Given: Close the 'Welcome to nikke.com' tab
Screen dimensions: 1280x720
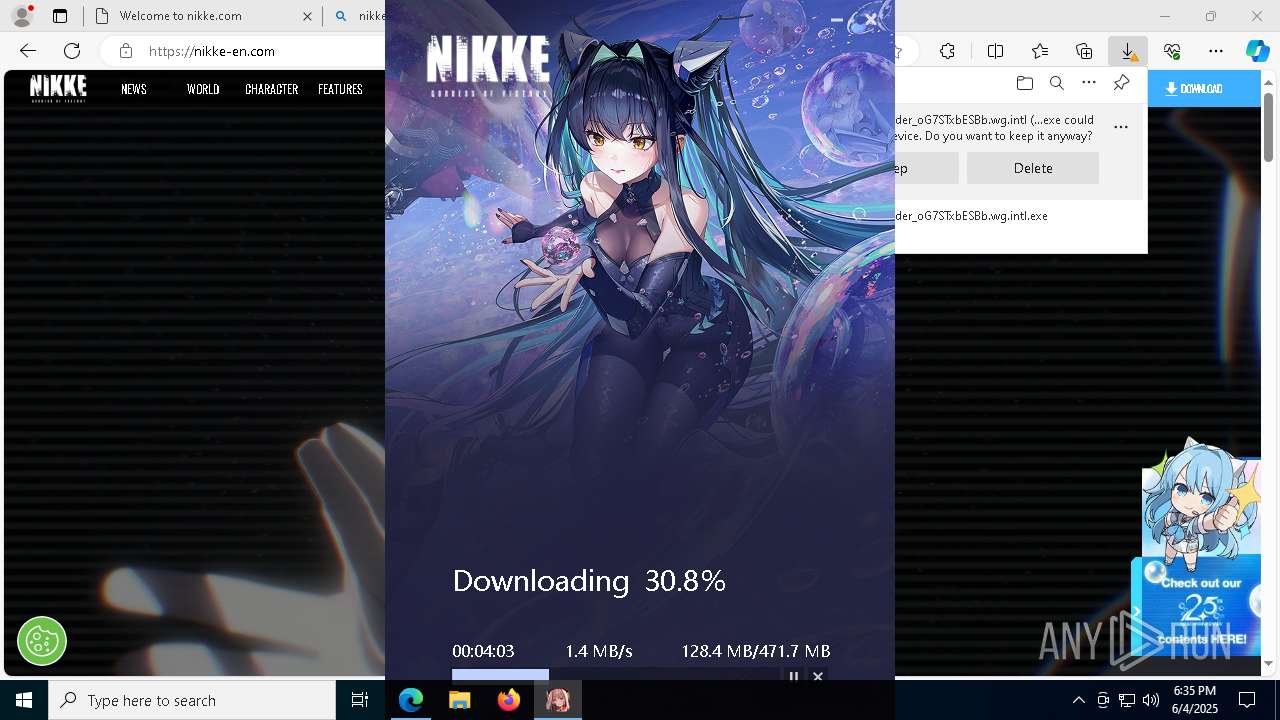Looking at the screenshot, I should (x=307, y=16).
